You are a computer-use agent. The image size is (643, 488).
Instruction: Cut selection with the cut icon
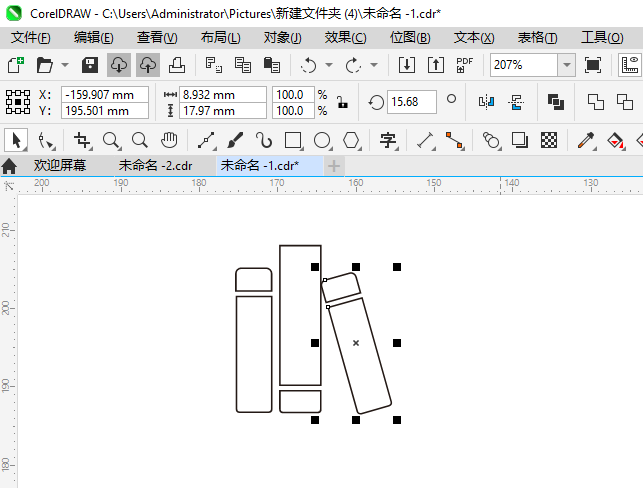click(x=214, y=65)
